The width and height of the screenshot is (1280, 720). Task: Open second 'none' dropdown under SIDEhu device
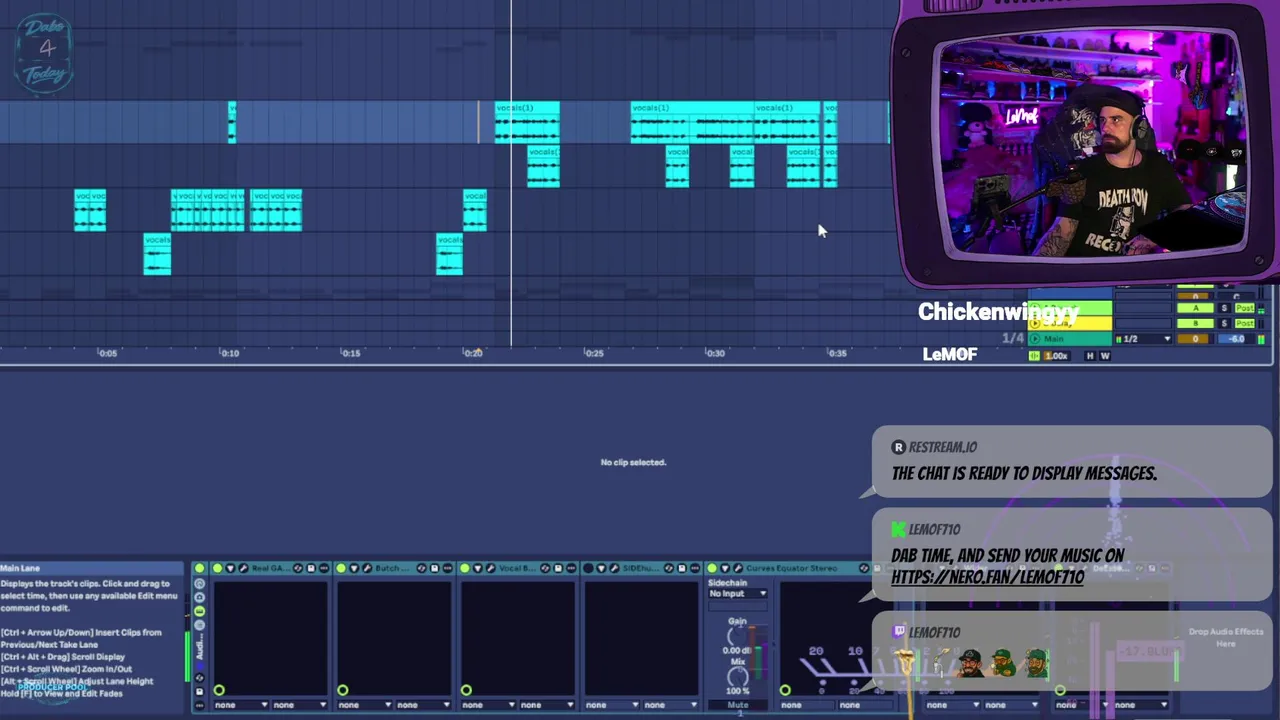coord(670,705)
